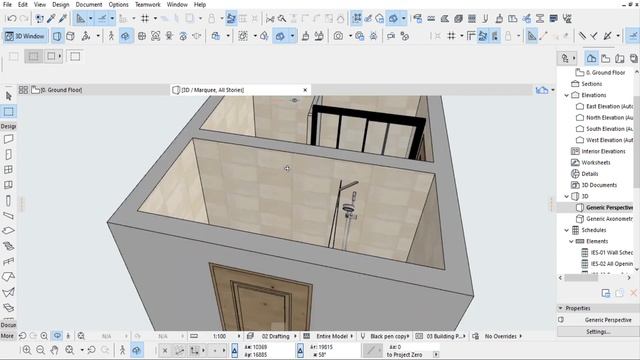The image size is (640, 360).
Task: Click the More button in toolbox
Action: [x=7, y=336]
